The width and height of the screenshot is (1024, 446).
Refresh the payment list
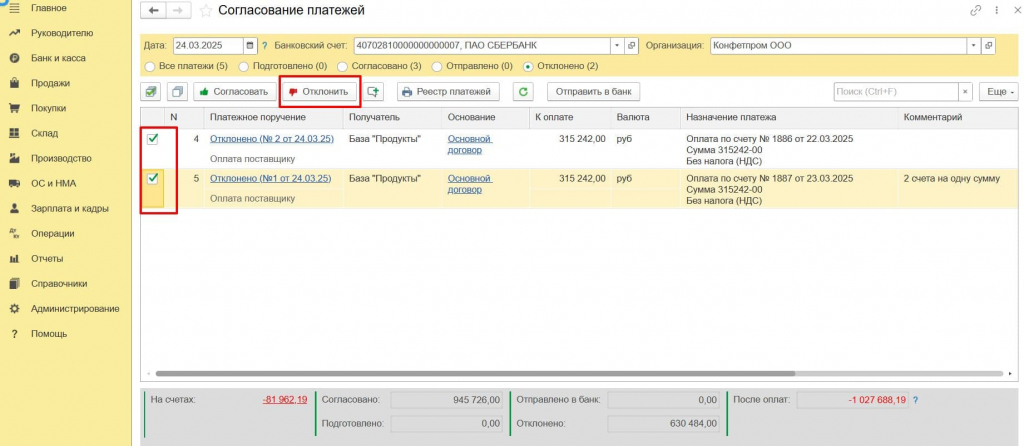pos(522,92)
